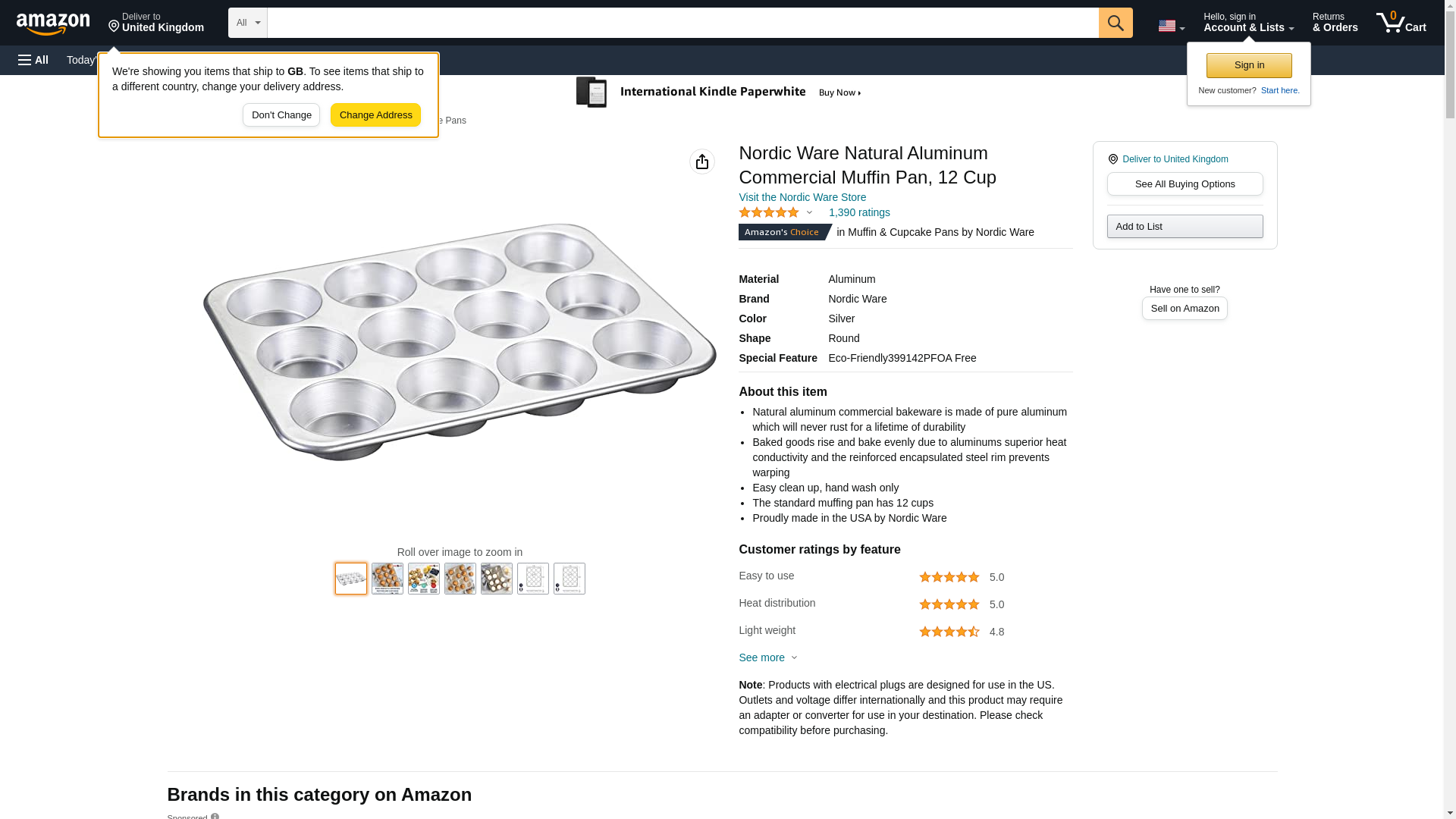Visit the Nordic Ware Store link

point(802,197)
